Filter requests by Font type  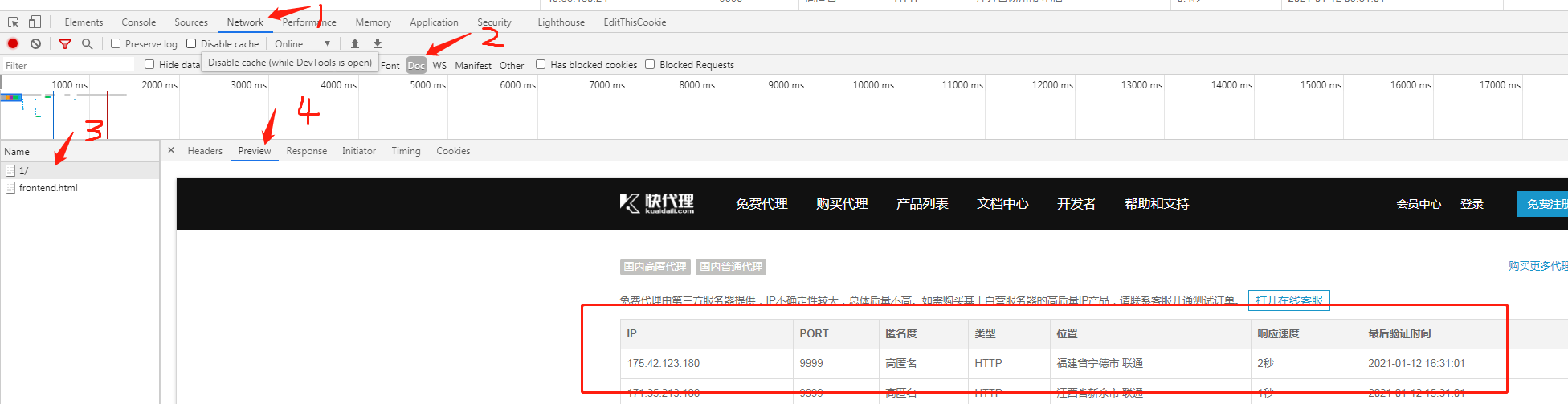tap(390, 65)
